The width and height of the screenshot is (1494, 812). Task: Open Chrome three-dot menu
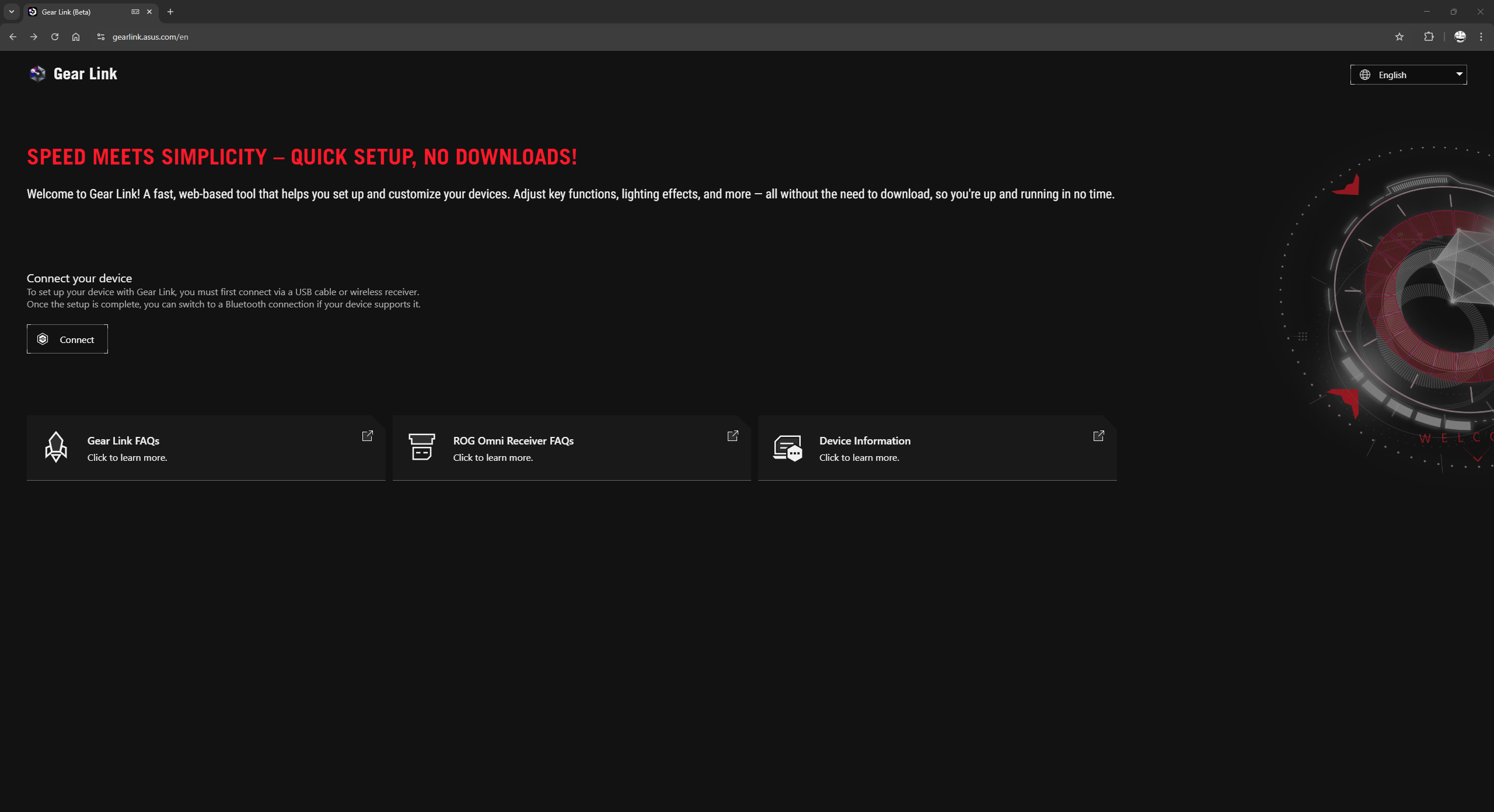(1481, 37)
